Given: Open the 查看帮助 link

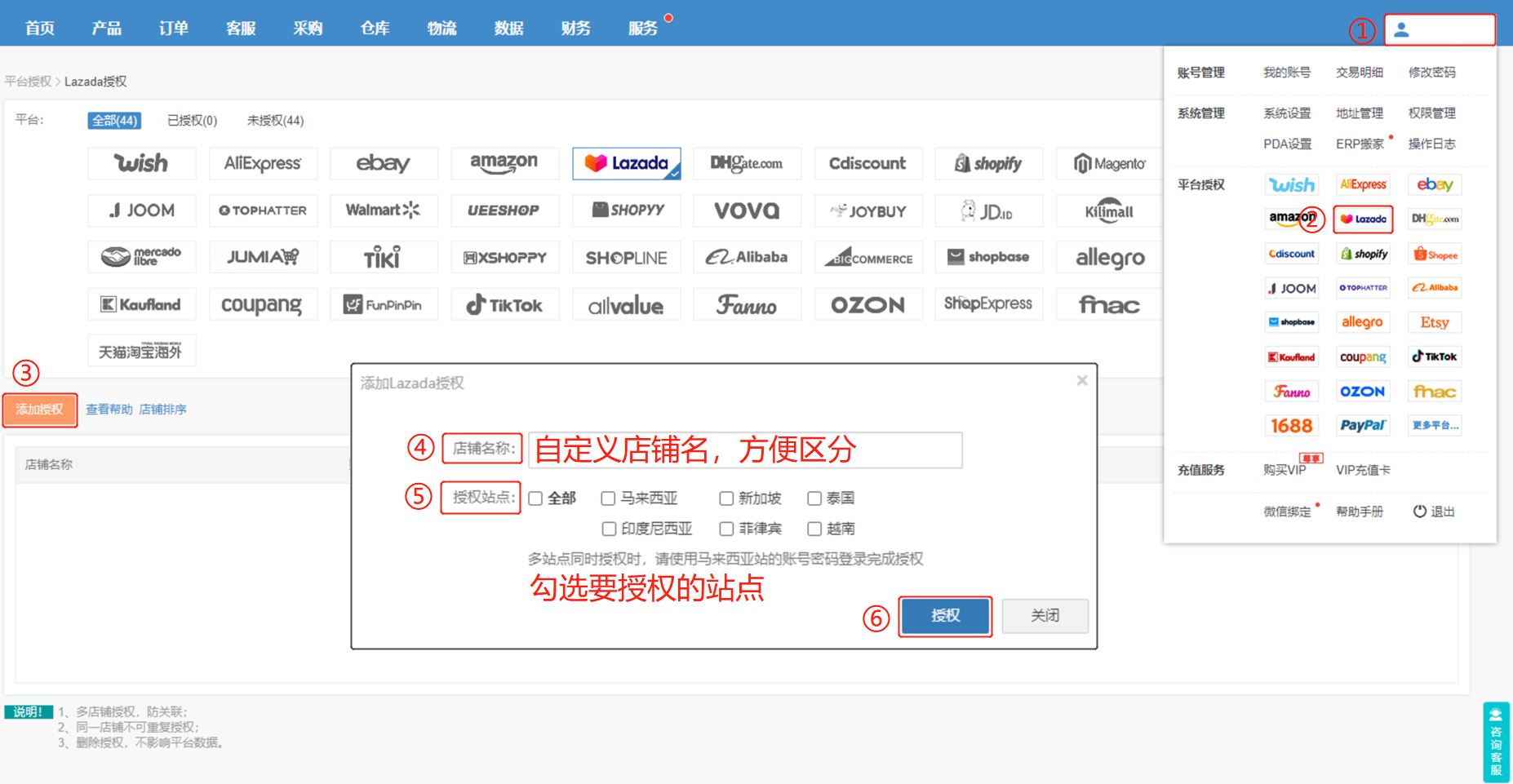Looking at the screenshot, I should (x=109, y=410).
